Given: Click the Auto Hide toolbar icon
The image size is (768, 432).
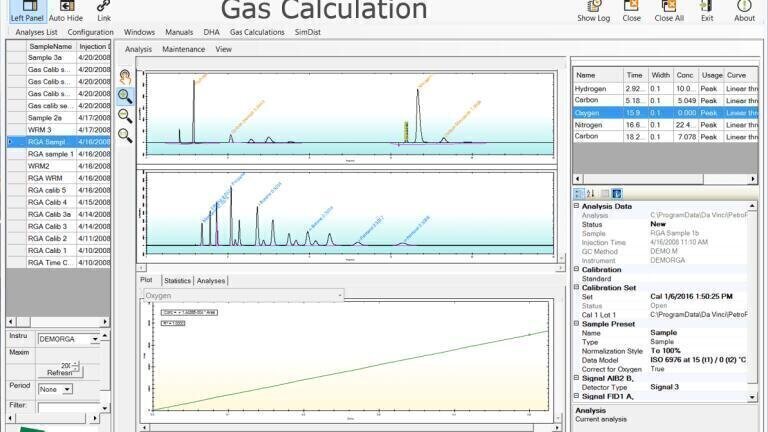Looking at the screenshot, I should point(66,11).
